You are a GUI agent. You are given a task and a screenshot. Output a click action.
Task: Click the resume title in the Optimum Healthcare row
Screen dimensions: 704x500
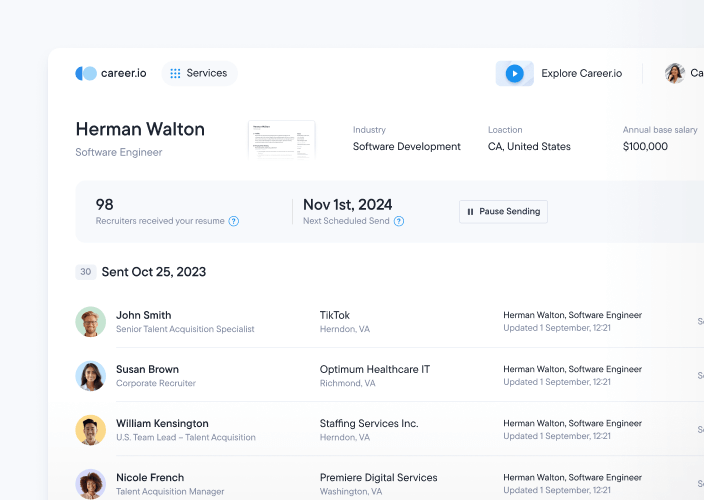coord(572,369)
